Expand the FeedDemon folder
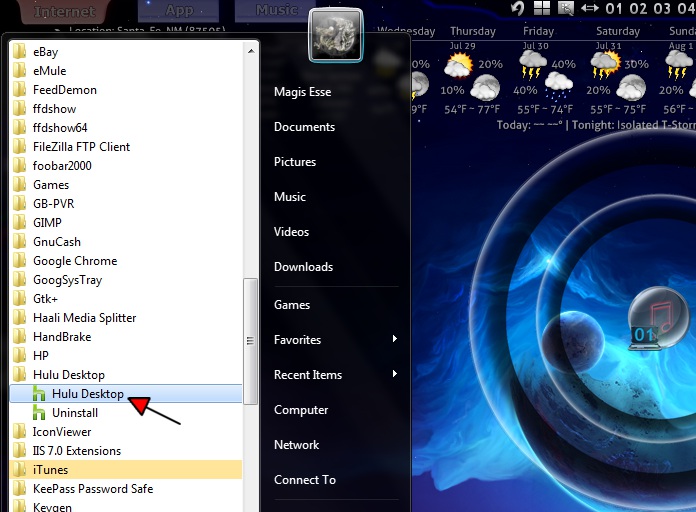 (126, 90)
